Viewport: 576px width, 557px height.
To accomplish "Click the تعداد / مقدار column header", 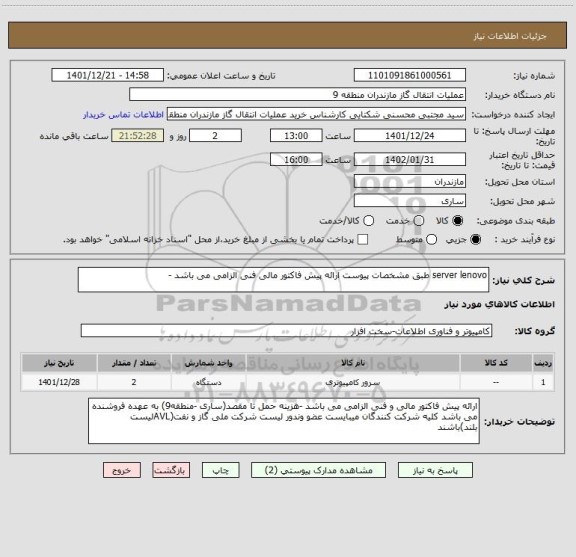I will pyautogui.click(x=134, y=363).
